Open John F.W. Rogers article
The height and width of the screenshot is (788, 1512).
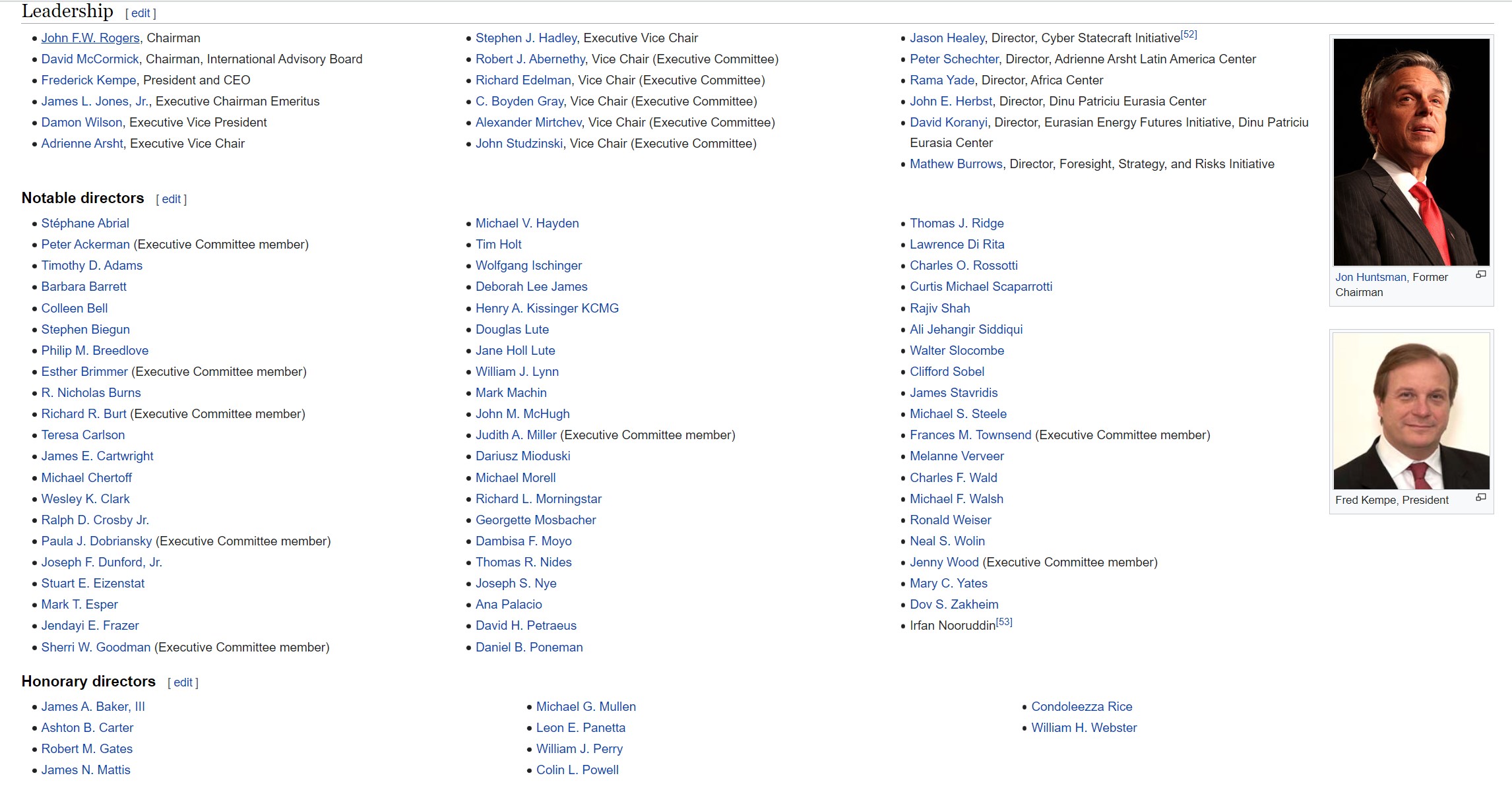(90, 38)
